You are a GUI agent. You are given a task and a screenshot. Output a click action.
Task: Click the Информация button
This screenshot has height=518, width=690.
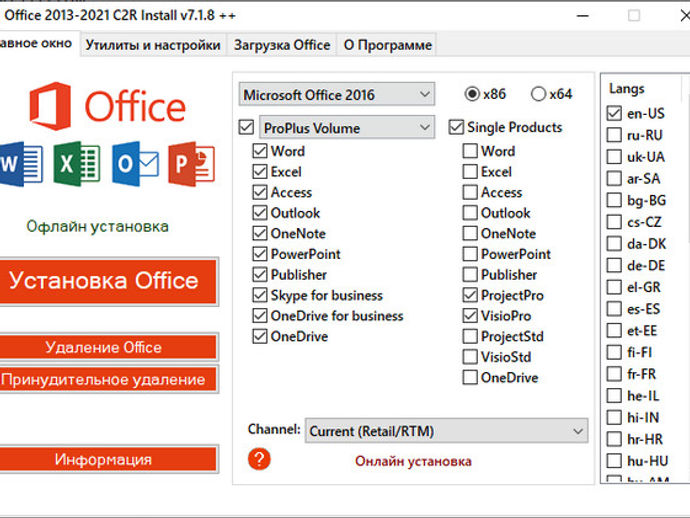108,459
